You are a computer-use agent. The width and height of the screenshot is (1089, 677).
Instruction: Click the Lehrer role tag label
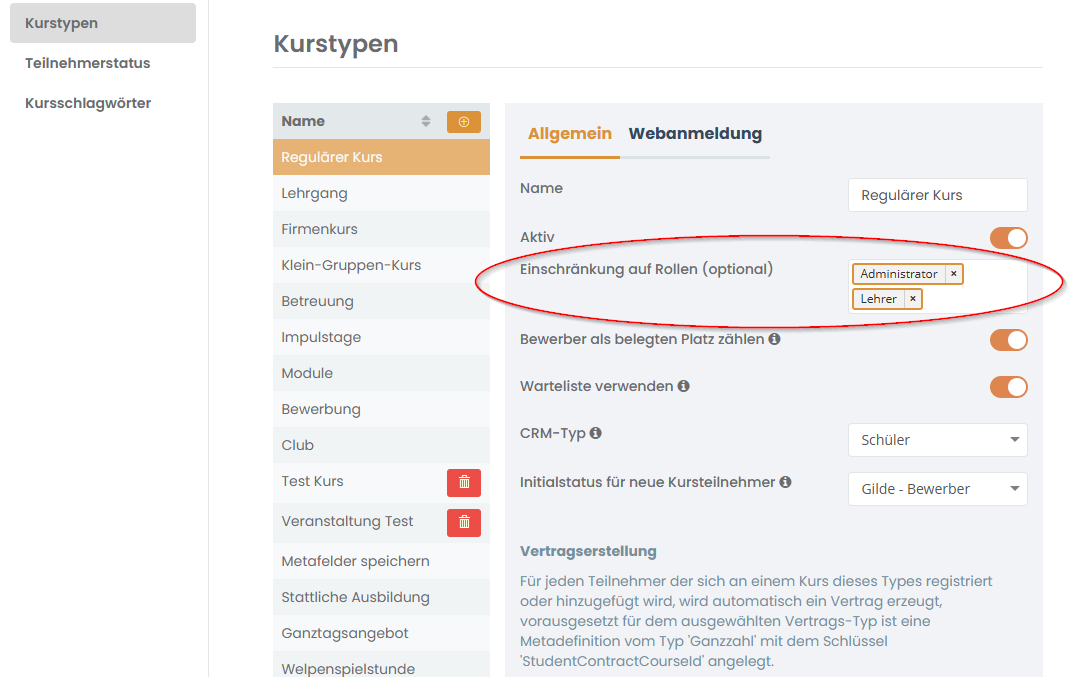point(879,299)
